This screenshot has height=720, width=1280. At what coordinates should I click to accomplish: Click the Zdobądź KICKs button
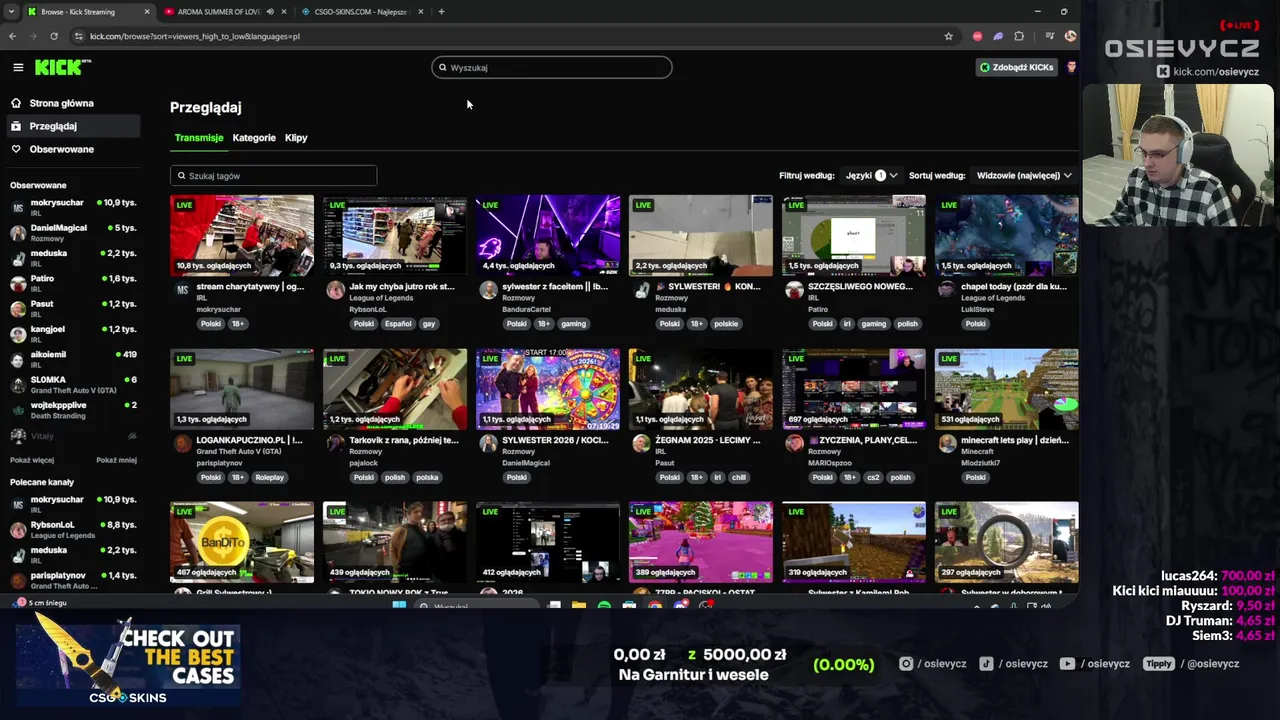click(1016, 67)
